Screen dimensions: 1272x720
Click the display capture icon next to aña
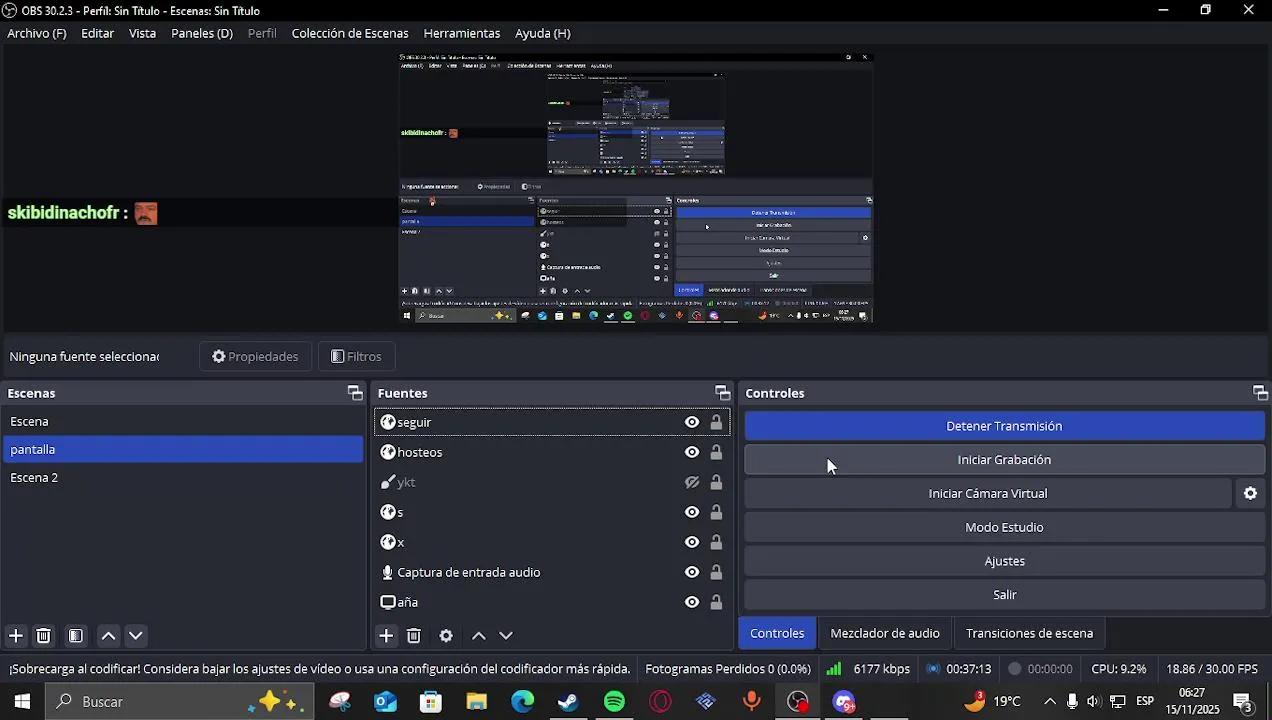tap(388, 602)
